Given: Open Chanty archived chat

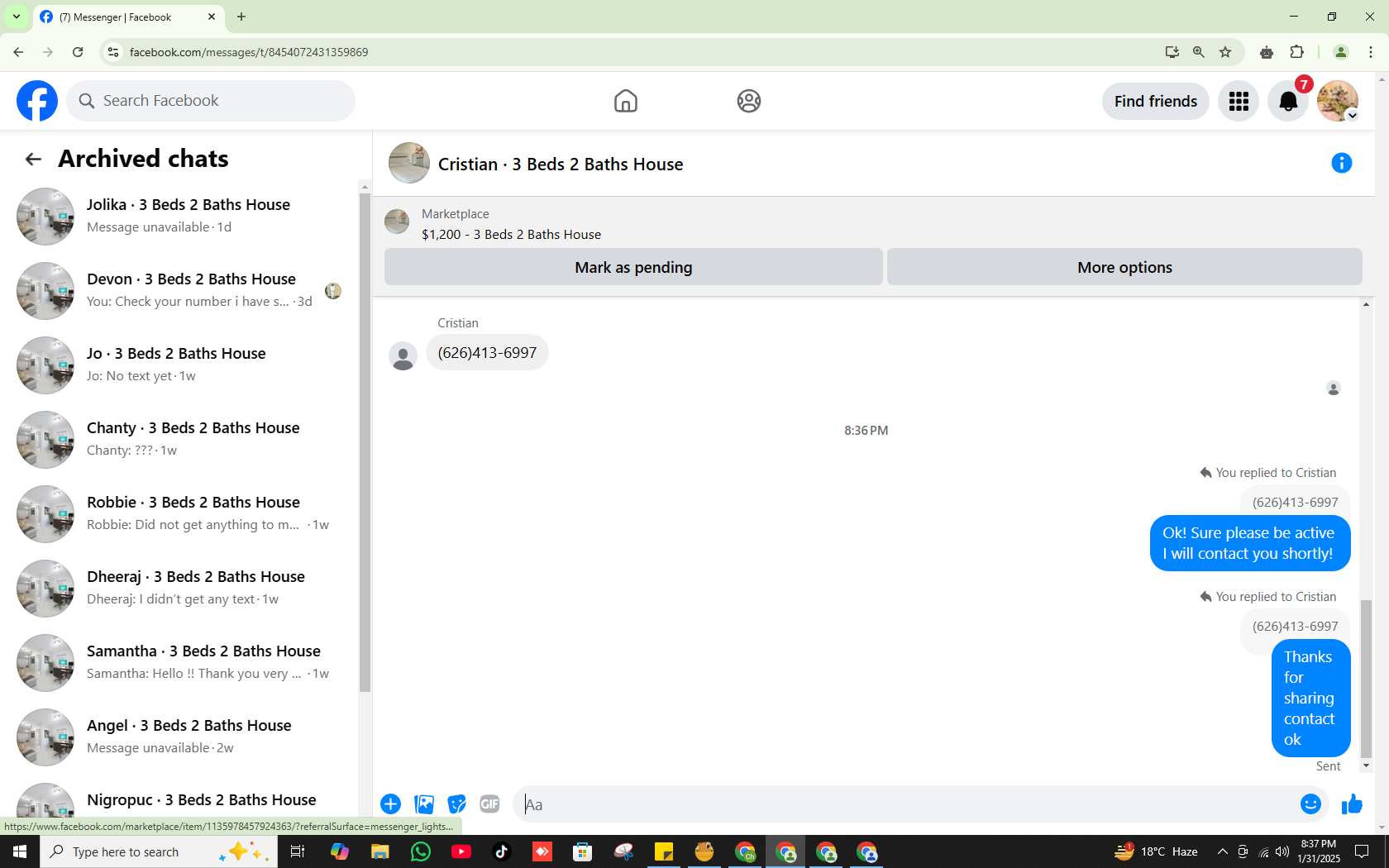Looking at the screenshot, I should pos(180,440).
